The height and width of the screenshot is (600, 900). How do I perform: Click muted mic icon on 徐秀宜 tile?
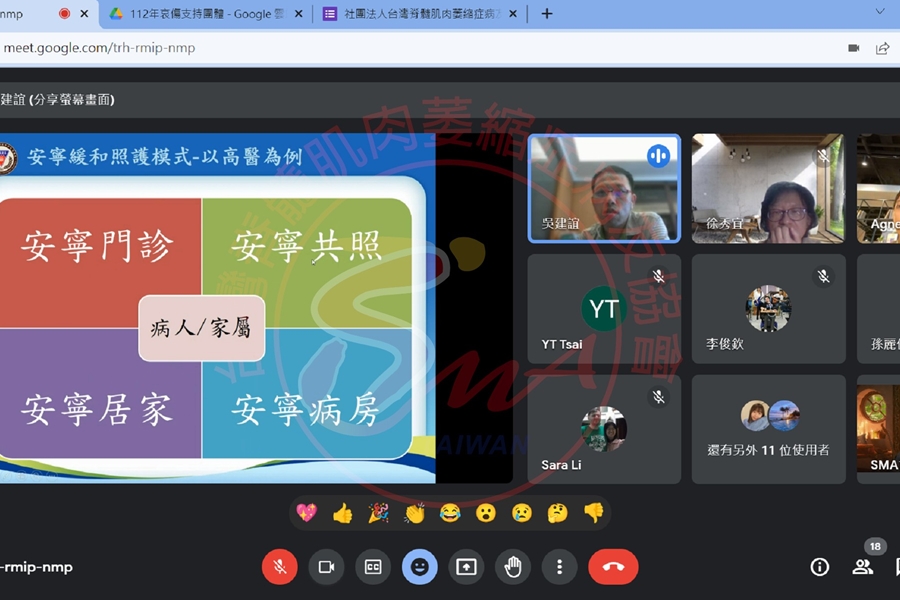pos(823,156)
